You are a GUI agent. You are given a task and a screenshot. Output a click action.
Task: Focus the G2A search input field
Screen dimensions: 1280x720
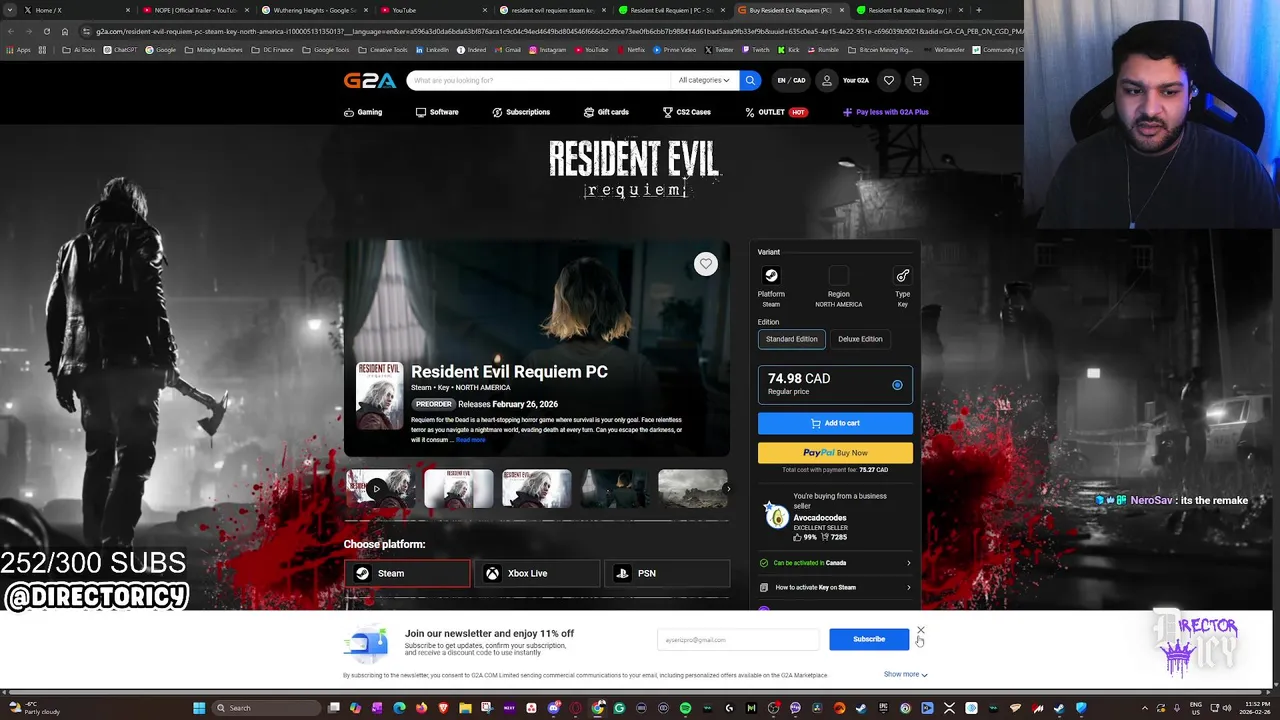538,80
